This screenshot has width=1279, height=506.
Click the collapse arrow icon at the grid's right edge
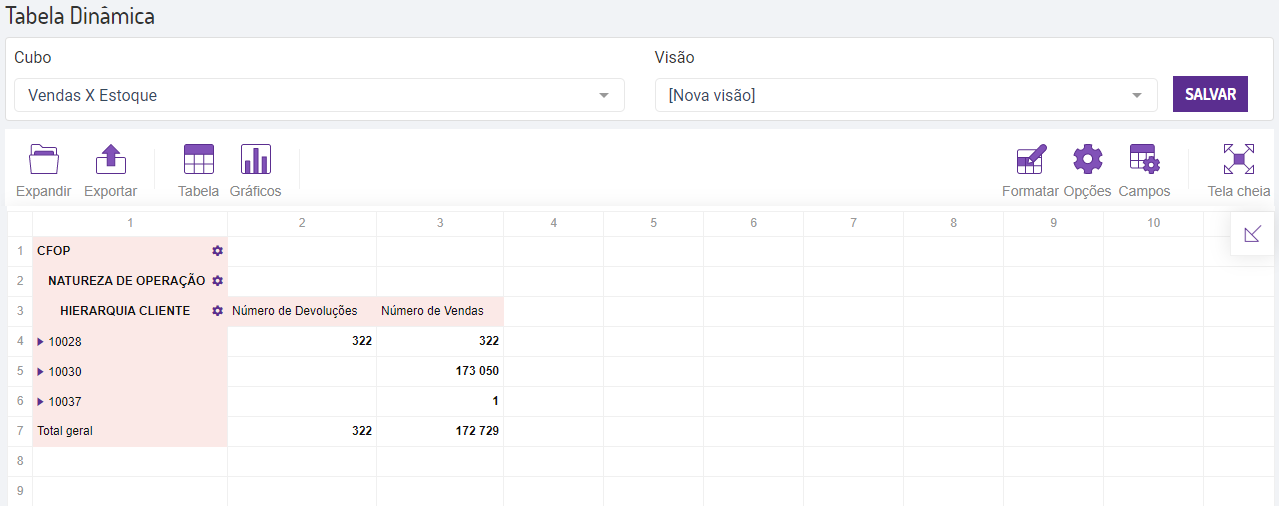coord(1252,234)
